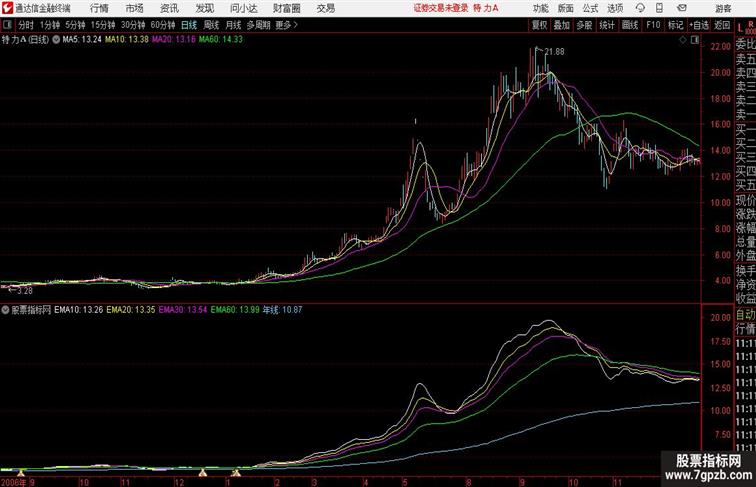Viewport: 756px width, 487px height.
Task: Click the EMA60: 13.99 label
Action: pos(235,310)
